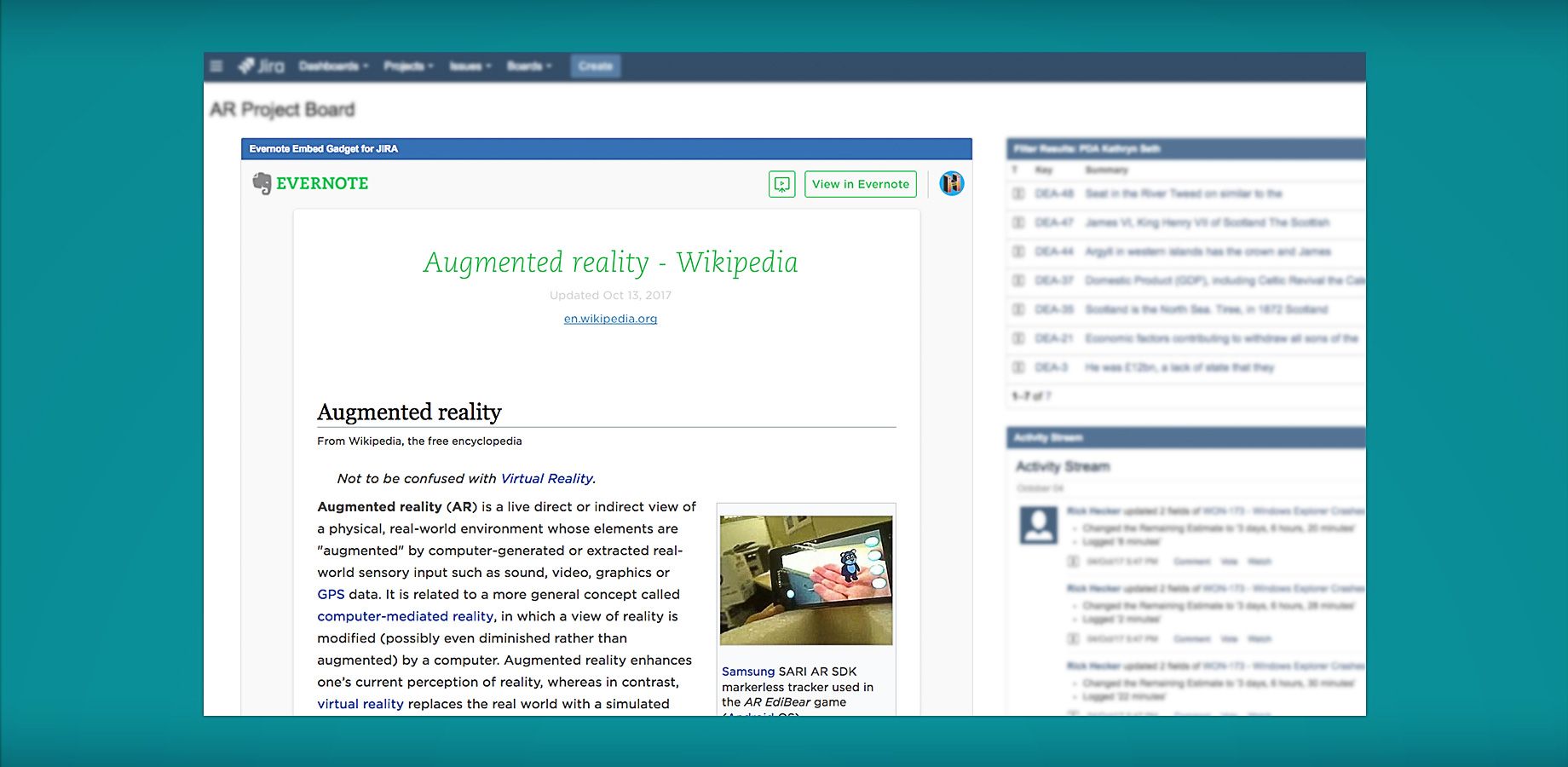Sort the table by Key column header
Image resolution: width=1568 pixels, height=767 pixels.
1044,170
